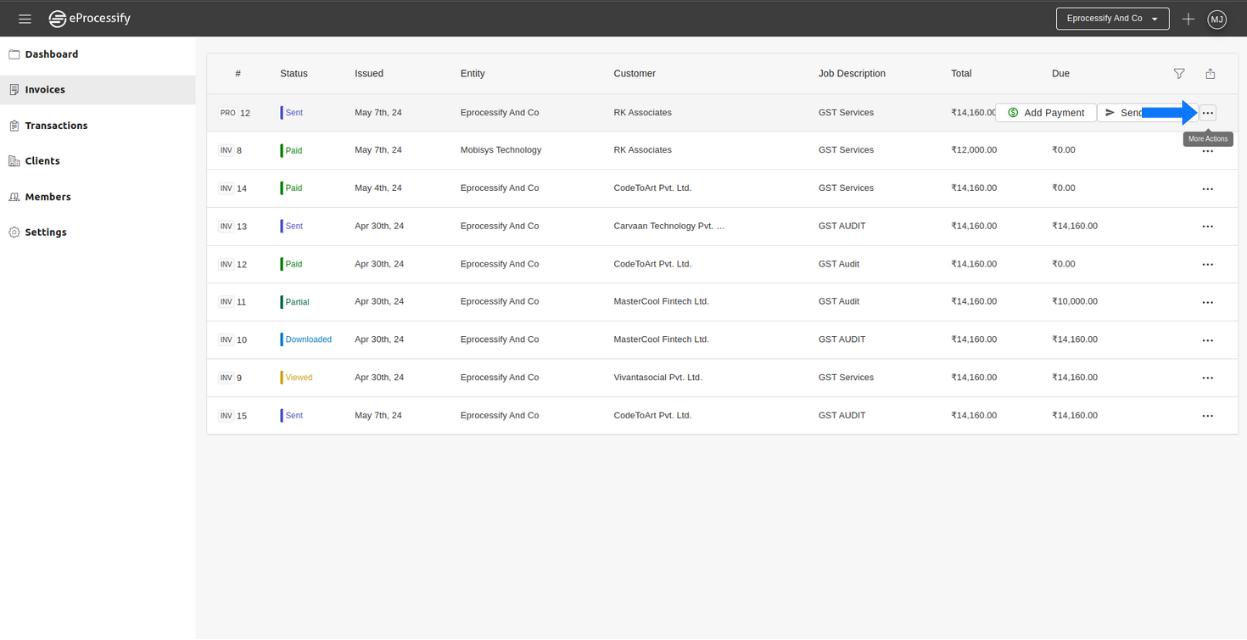Click the eProcessify logo
1247x640 pixels.
[90, 19]
